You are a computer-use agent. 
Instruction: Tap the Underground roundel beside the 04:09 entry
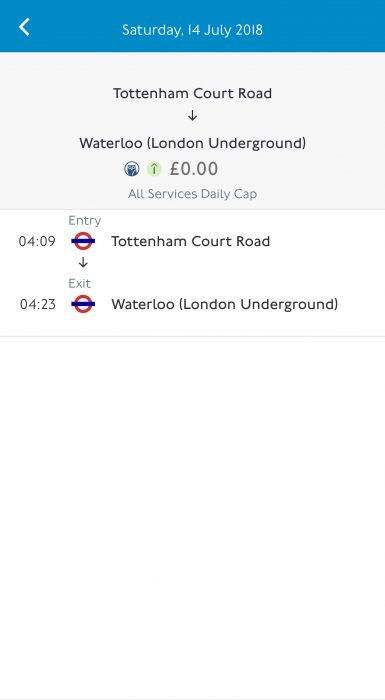83,241
